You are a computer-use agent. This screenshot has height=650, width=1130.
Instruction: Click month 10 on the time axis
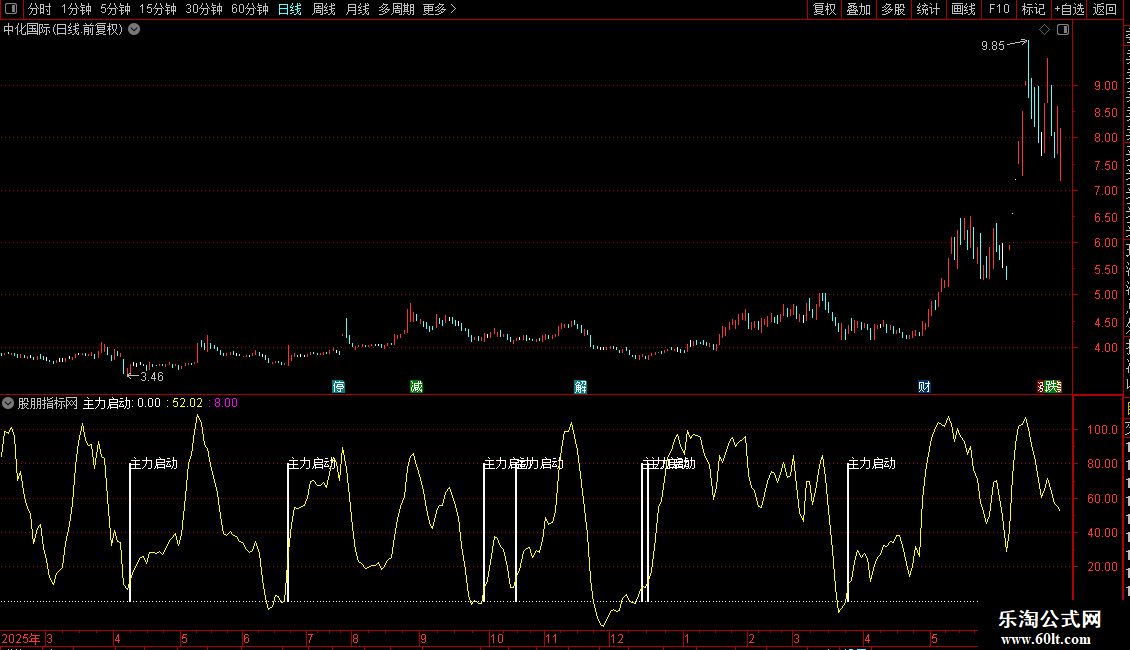click(x=497, y=638)
